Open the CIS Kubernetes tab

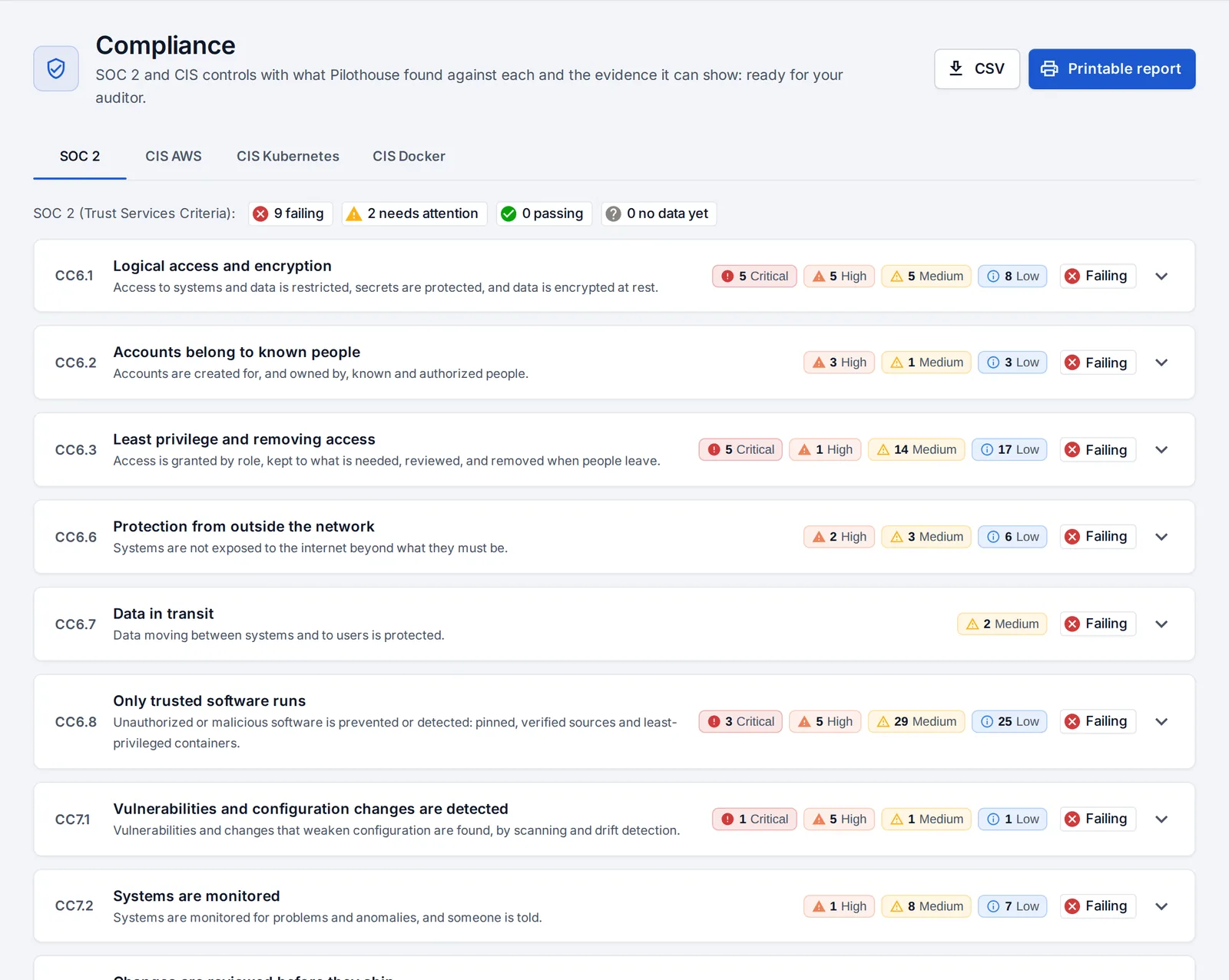pyautogui.click(x=288, y=156)
